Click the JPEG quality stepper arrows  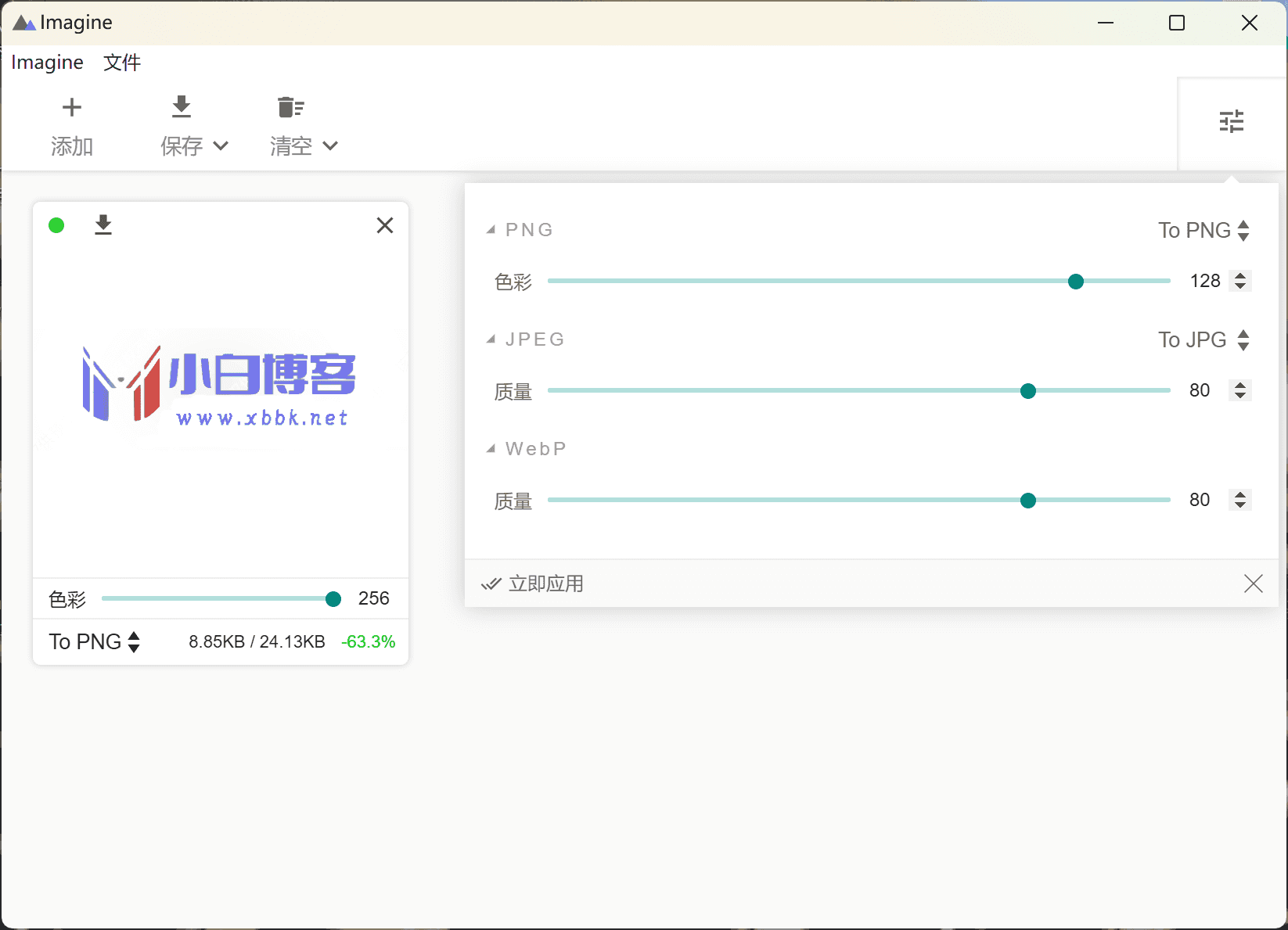point(1240,390)
